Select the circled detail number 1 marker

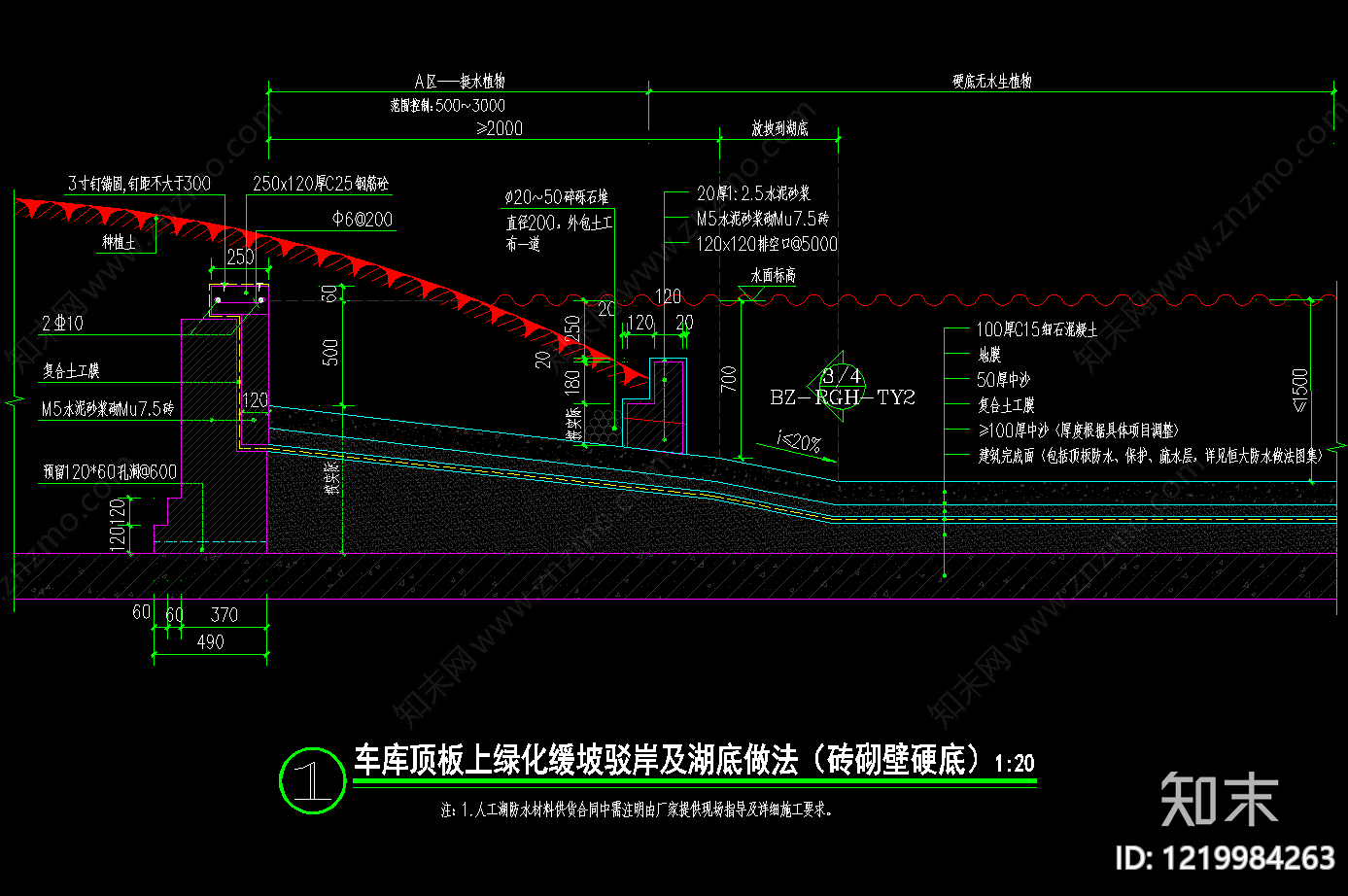tap(312, 780)
